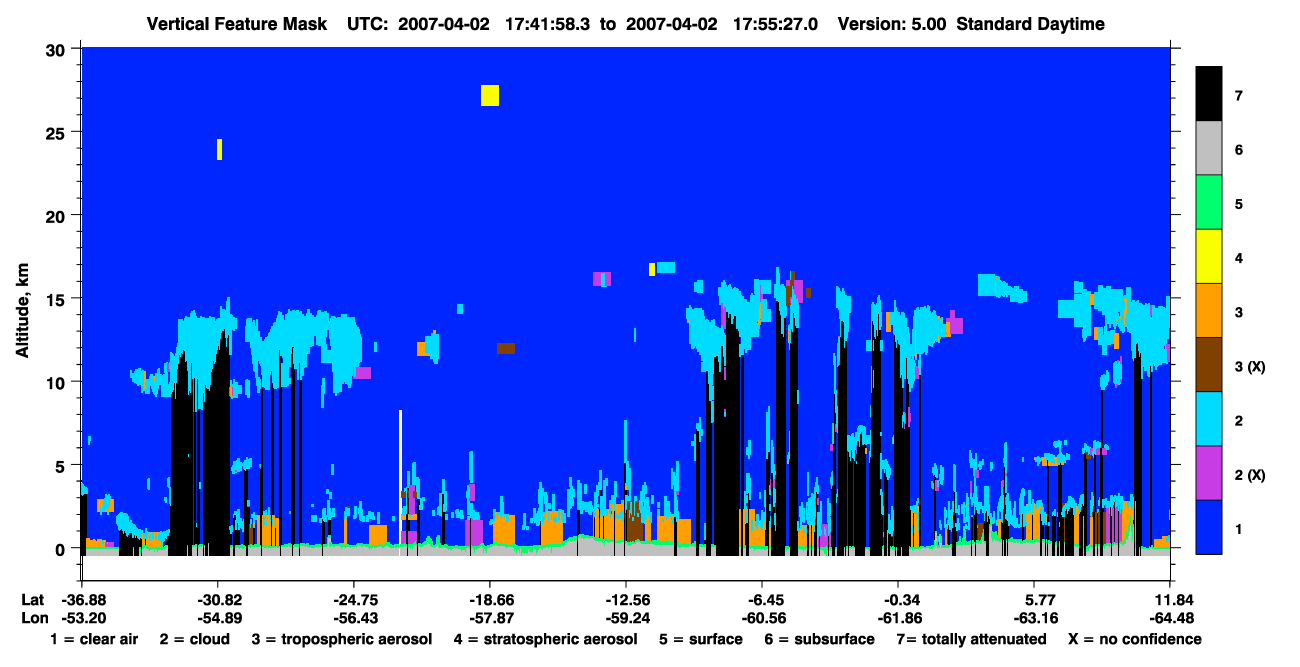Click the black color swatch labeled 7
The height and width of the screenshot is (667, 1300).
[1209, 94]
